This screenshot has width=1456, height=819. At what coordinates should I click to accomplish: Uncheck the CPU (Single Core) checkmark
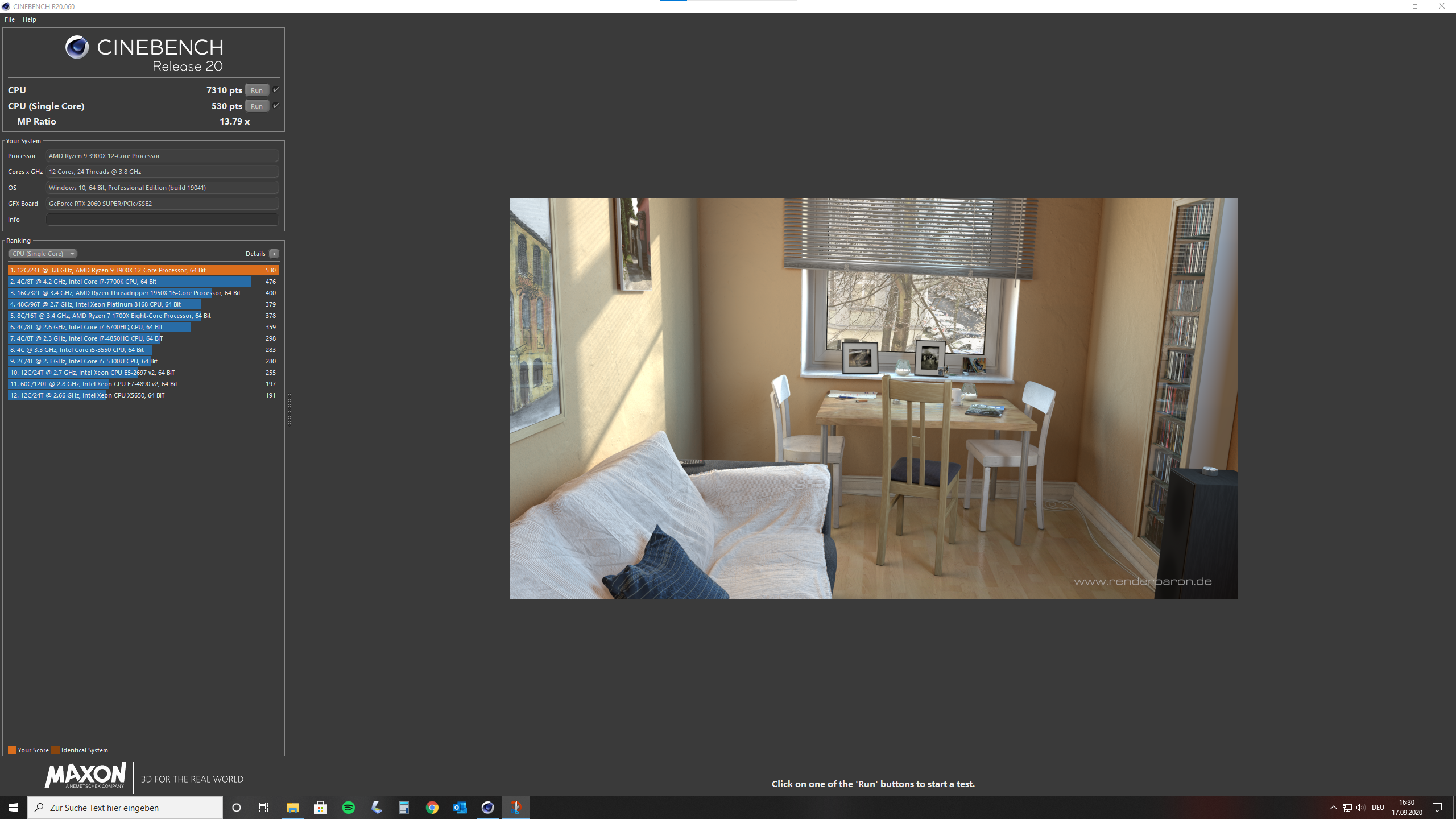[276, 106]
